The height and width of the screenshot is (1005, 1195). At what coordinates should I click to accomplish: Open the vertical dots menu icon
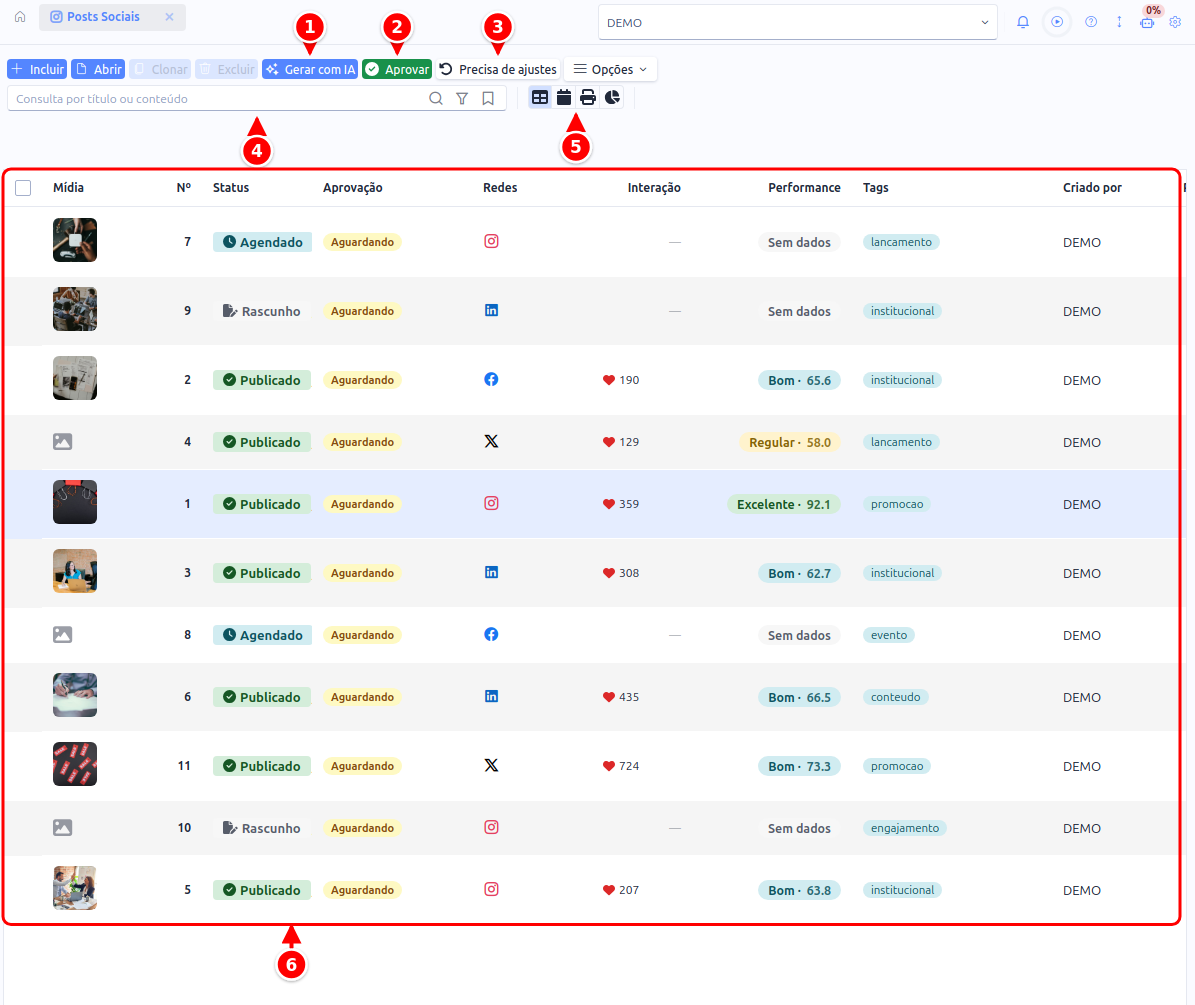1119,22
